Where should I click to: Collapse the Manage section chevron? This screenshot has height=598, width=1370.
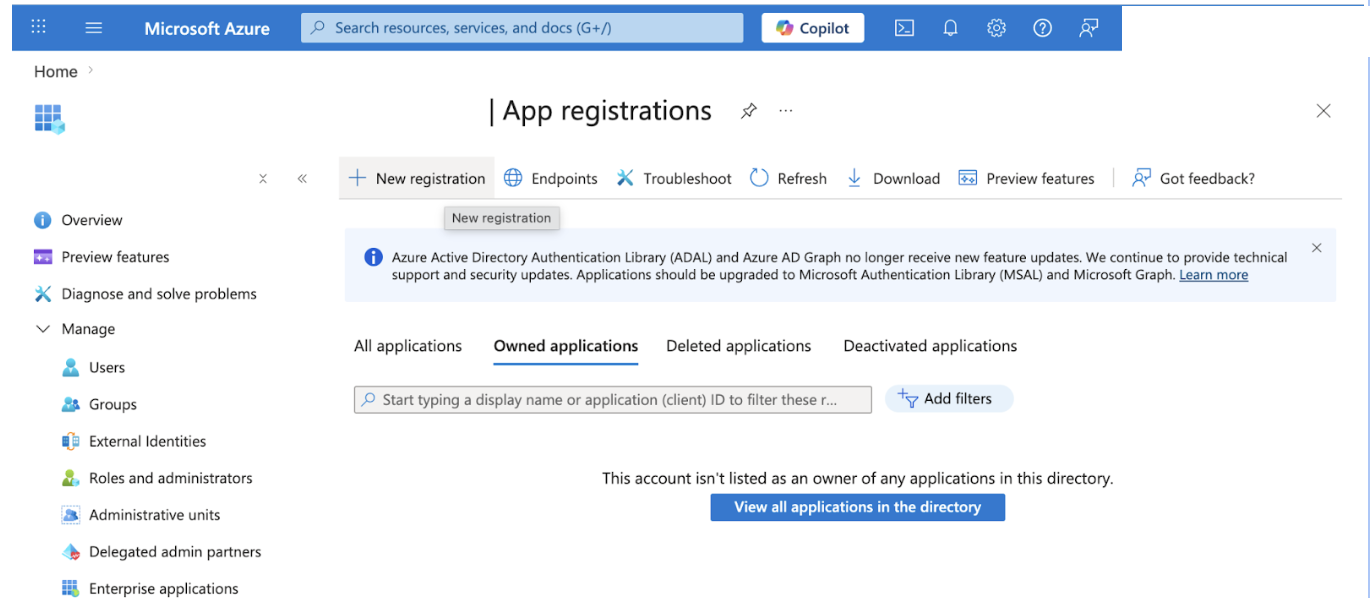point(43,329)
